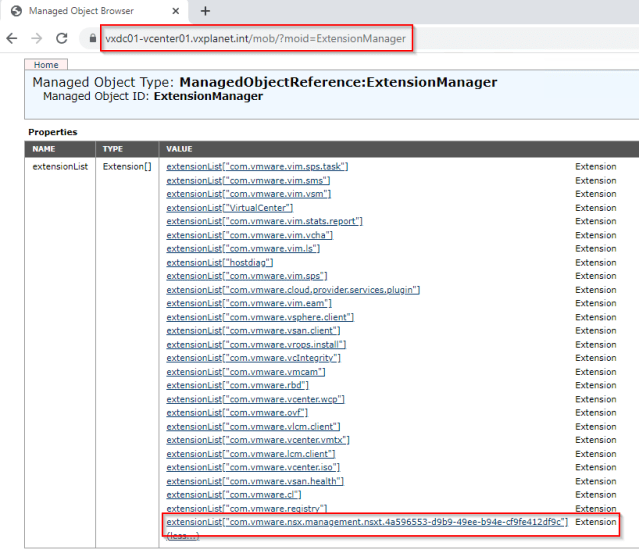
Task: Click the browser forward arrow
Action: (37, 38)
